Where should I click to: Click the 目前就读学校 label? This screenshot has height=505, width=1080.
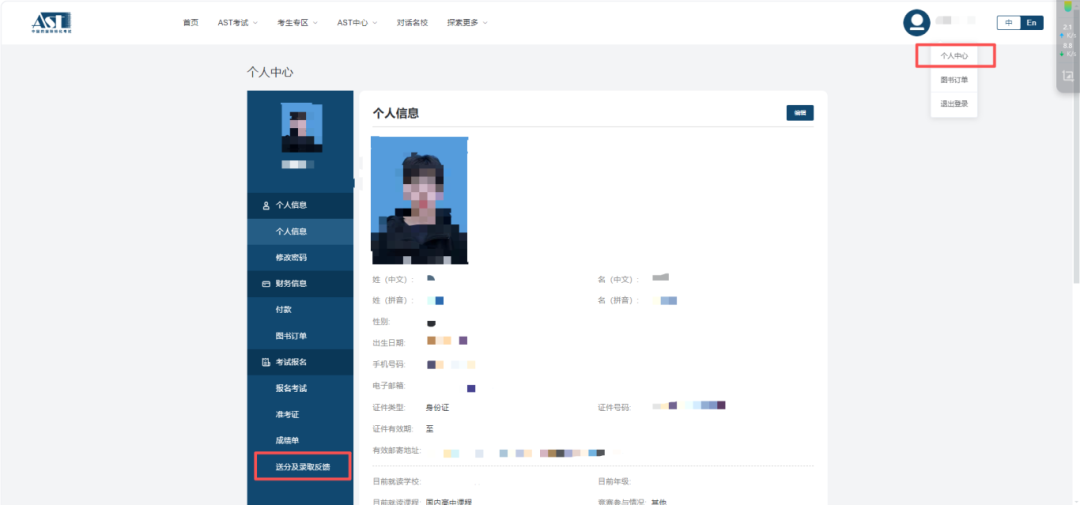(x=396, y=482)
